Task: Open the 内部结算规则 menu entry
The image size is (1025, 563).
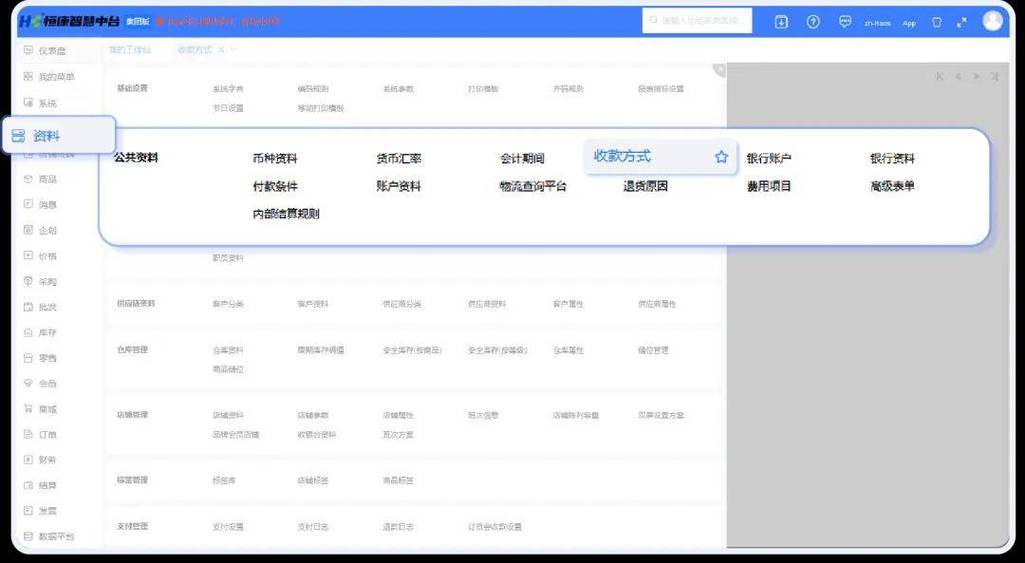Action: click(286, 214)
